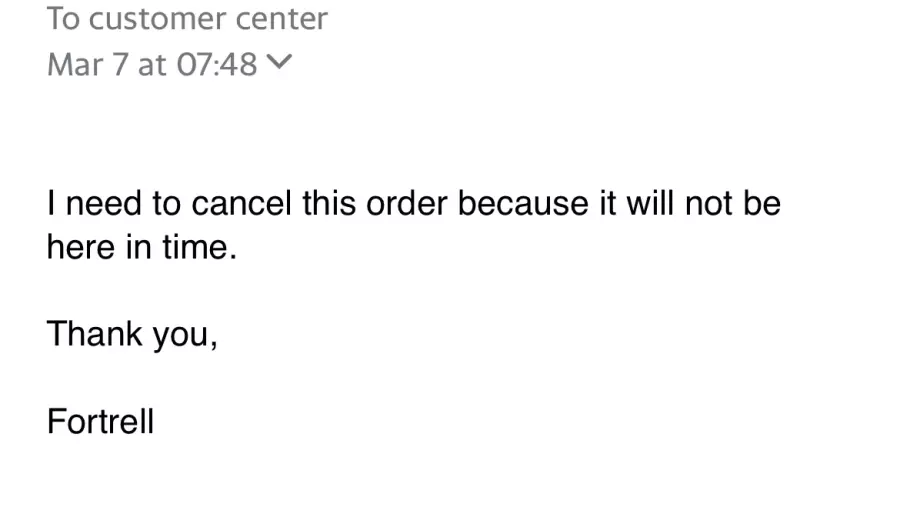900x524 pixels.
Task: Click the "07:48" time value
Action: click(217, 64)
